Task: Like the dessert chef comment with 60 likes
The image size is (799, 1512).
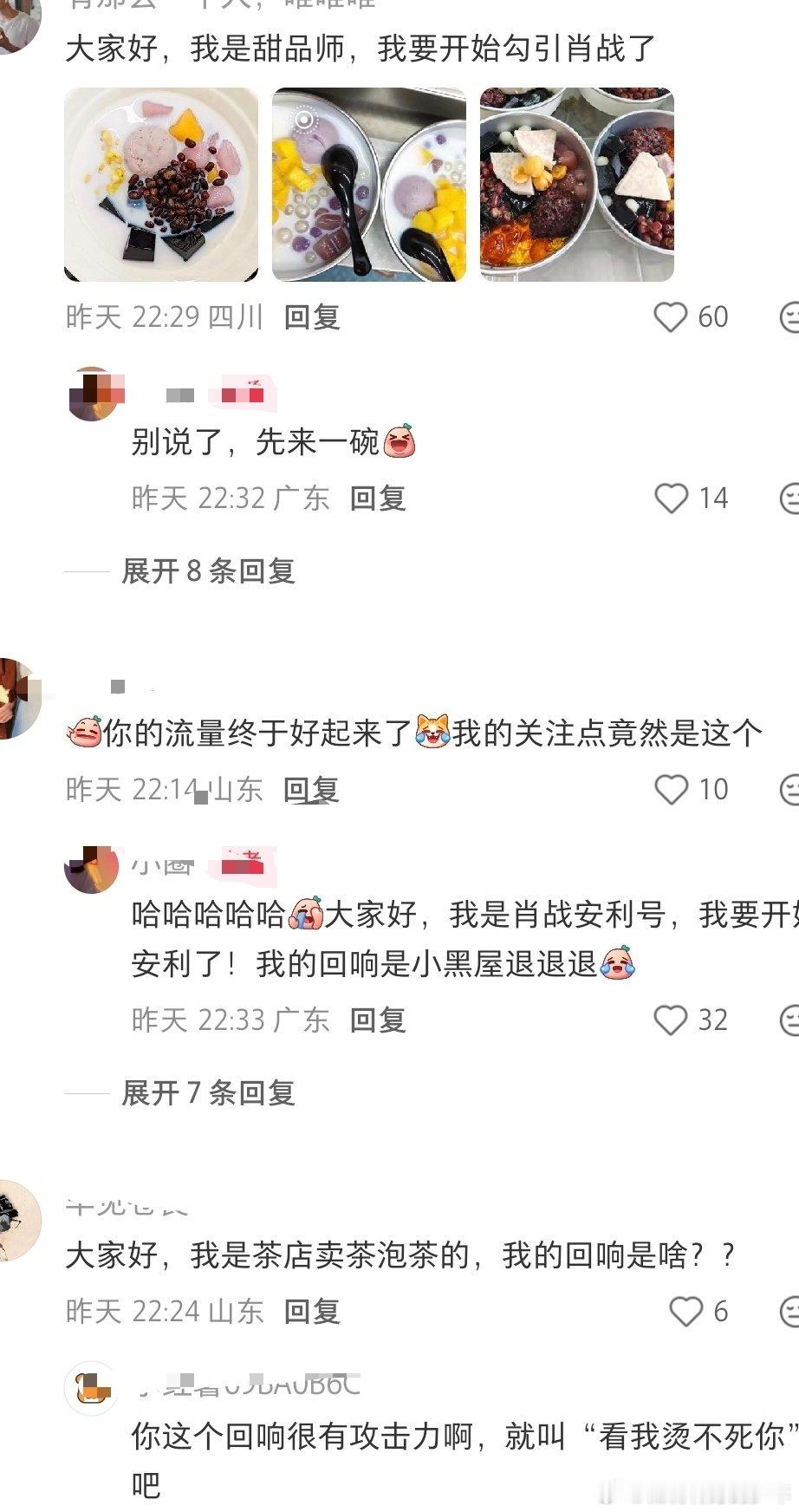Action: [x=670, y=317]
